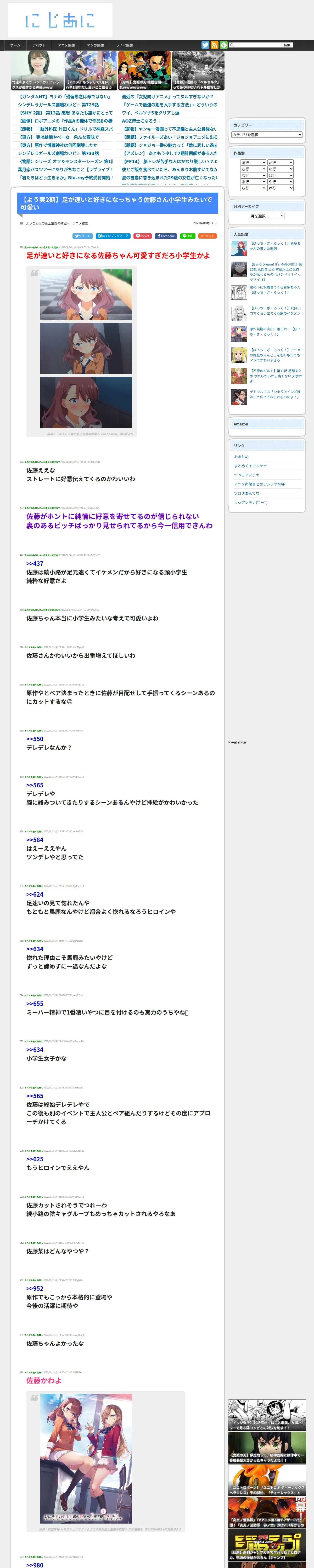The image size is (314, 1568).
Task: Expand the わ行 works dropdown
Action: point(281,188)
